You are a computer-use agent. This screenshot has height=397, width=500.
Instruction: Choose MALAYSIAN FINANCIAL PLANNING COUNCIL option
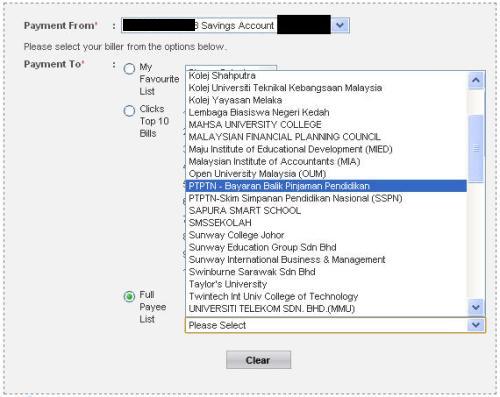click(x=326, y=137)
